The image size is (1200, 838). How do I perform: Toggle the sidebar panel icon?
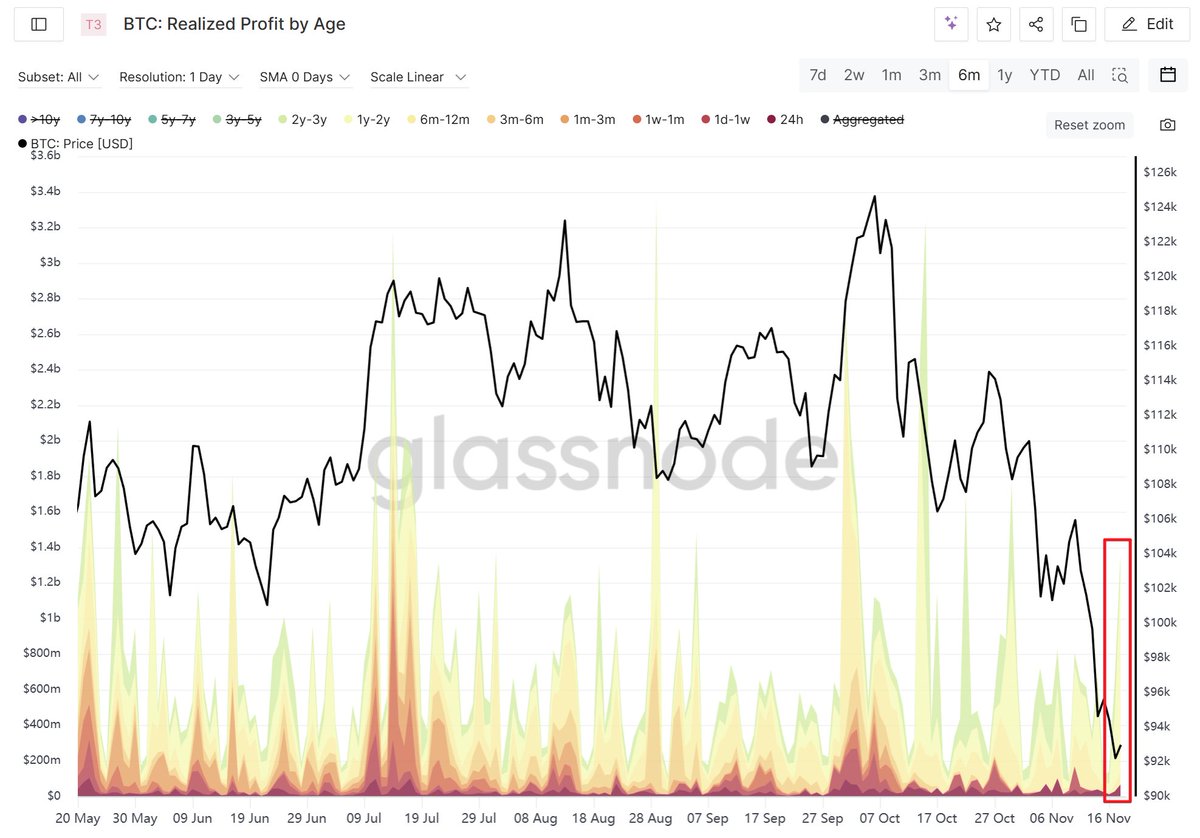coord(39,24)
